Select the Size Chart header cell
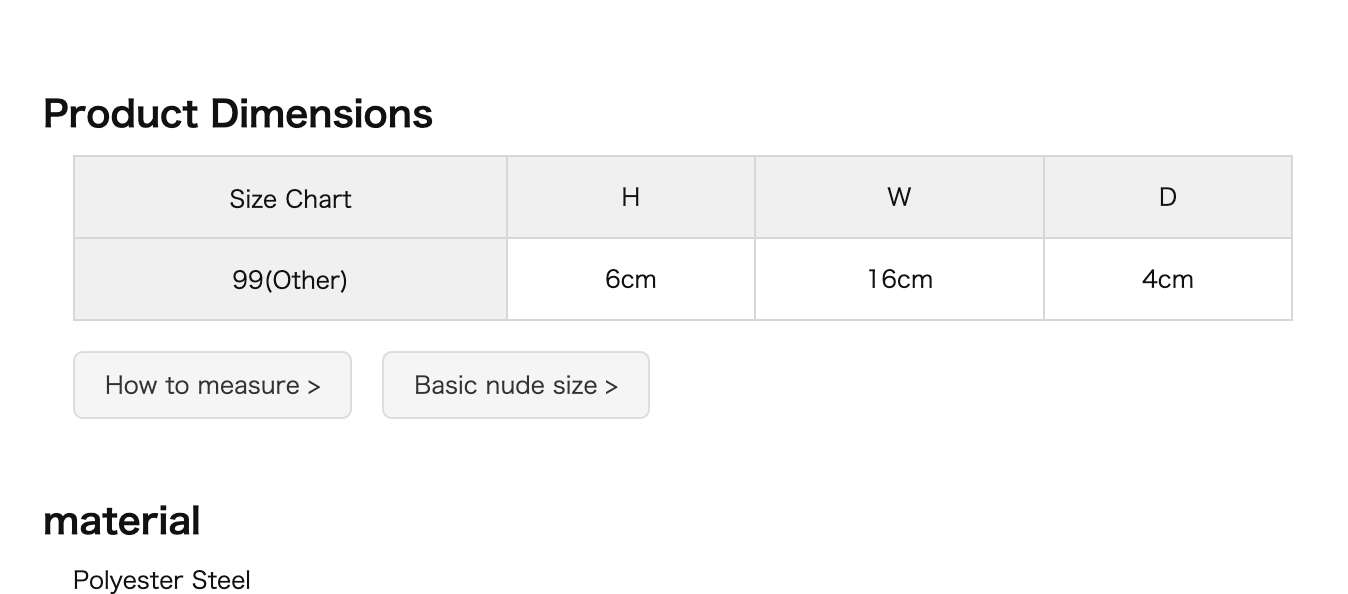The height and width of the screenshot is (594, 1348). pyautogui.click(x=291, y=198)
